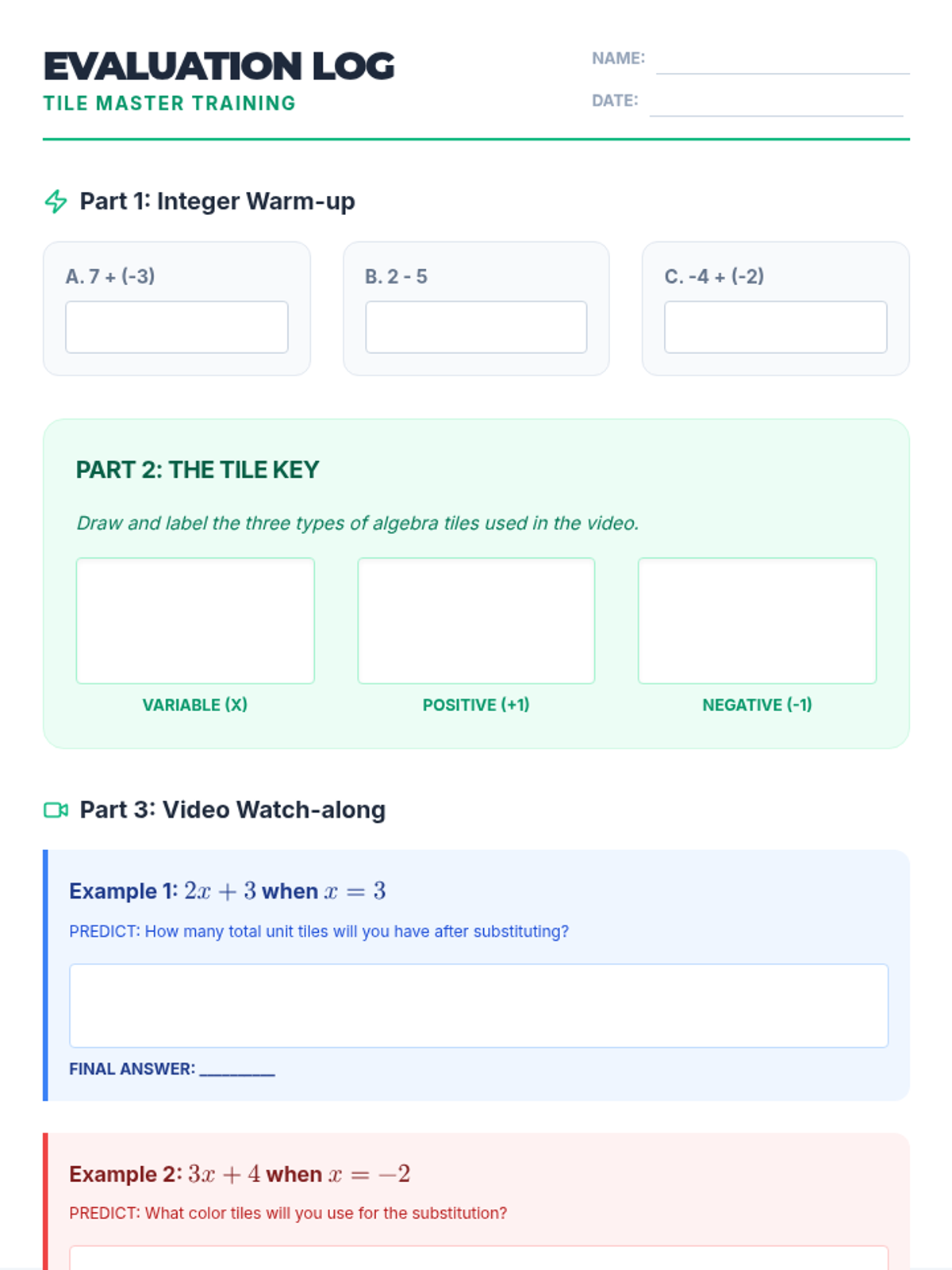
Task: Click the Example 2 expression heading
Action: 240,1174
